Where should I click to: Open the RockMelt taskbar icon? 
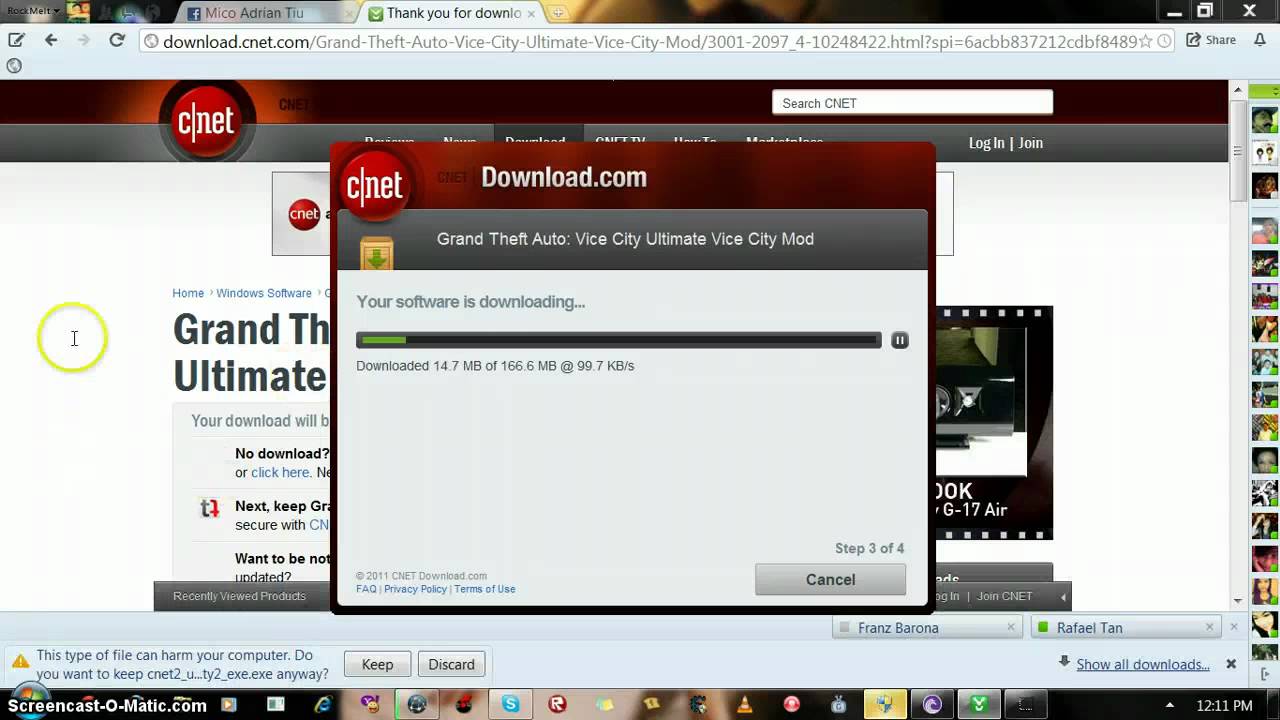pos(418,705)
